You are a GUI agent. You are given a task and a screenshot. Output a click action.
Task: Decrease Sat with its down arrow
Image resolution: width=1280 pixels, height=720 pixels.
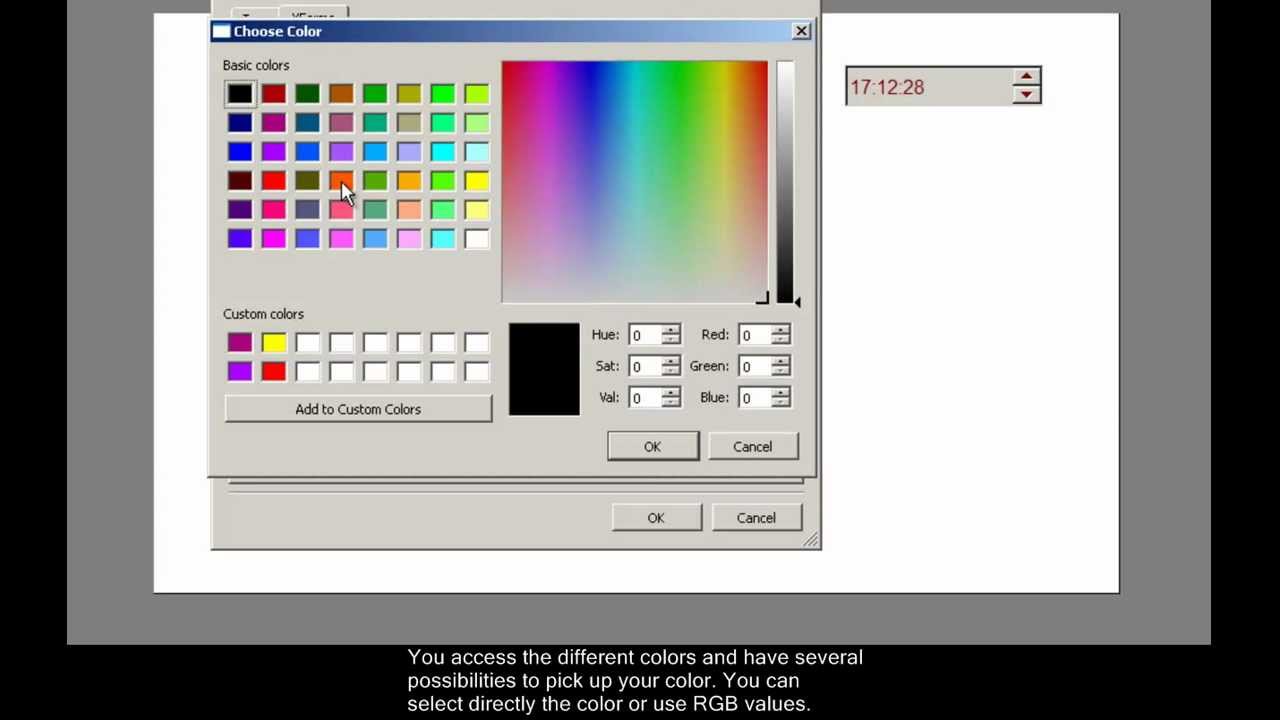(671, 371)
